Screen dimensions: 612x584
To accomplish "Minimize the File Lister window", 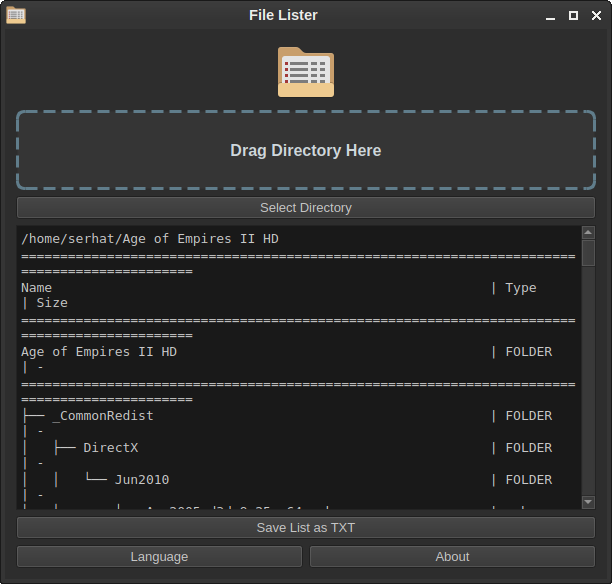I will pyautogui.click(x=551, y=16).
